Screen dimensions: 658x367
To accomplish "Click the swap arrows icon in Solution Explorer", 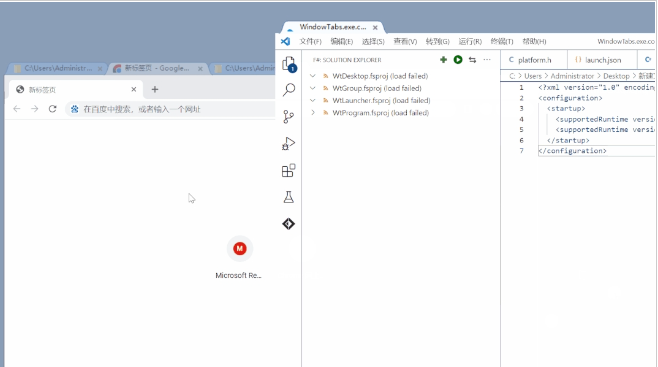I will [473, 60].
